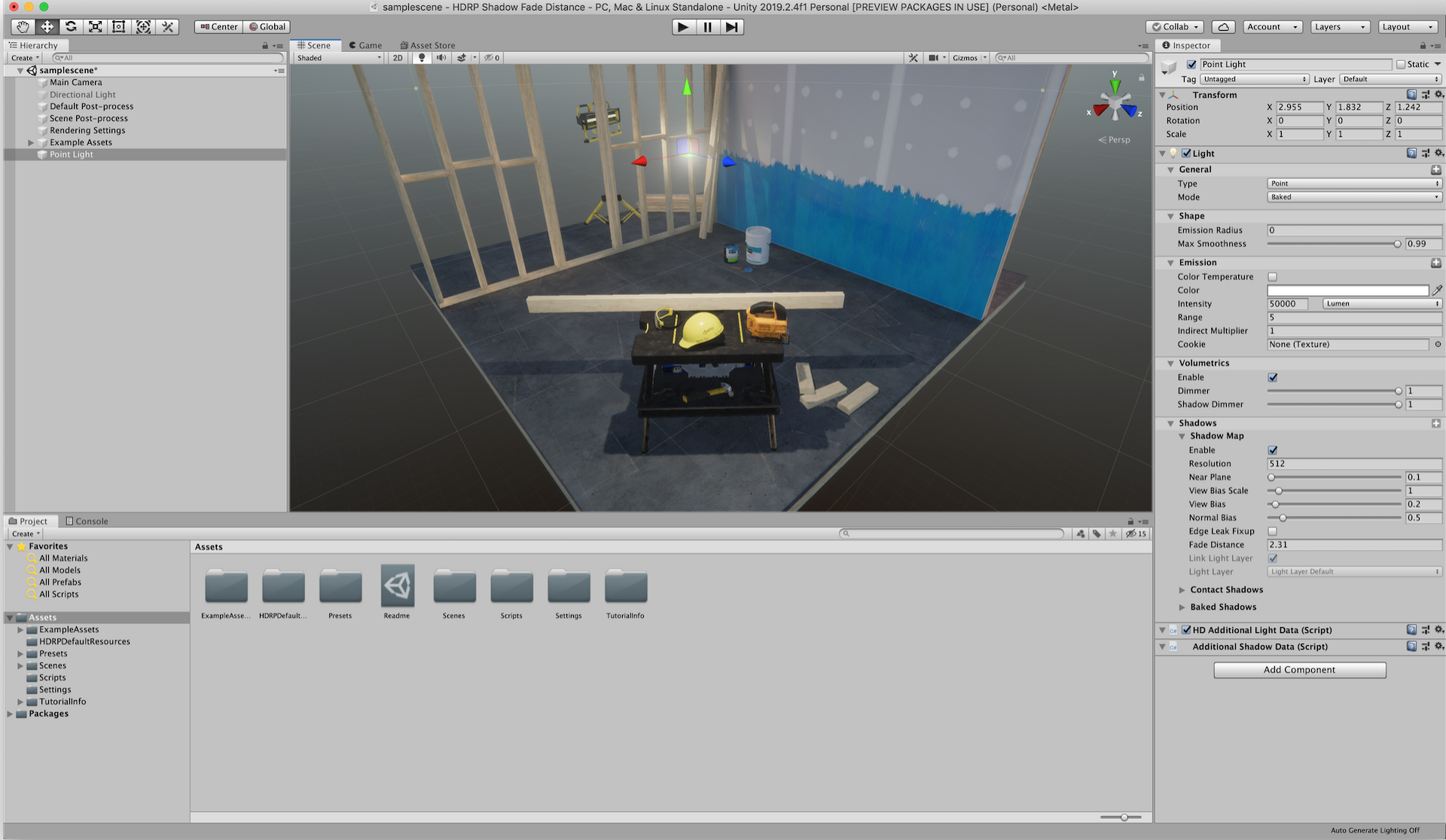The image size is (1446, 840).
Task: Expand Example Assets in the Hierarchy
Action: click(x=32, y=142)
